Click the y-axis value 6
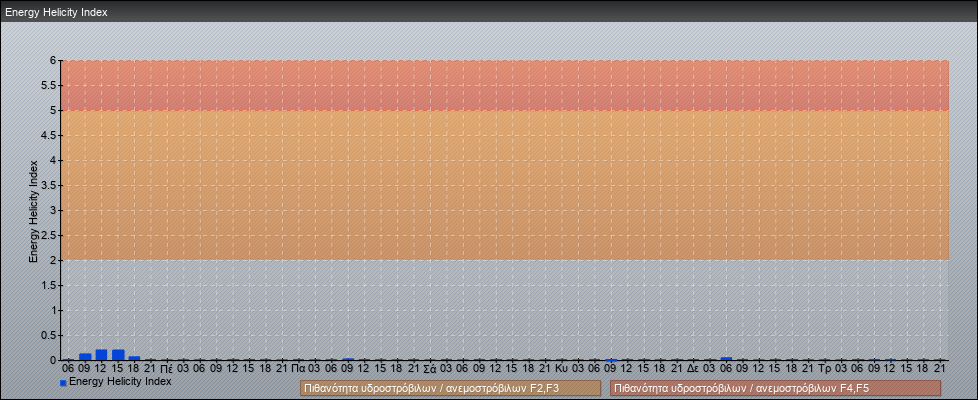This screenshot has width=978, height=400. click(x=54, y=61)
